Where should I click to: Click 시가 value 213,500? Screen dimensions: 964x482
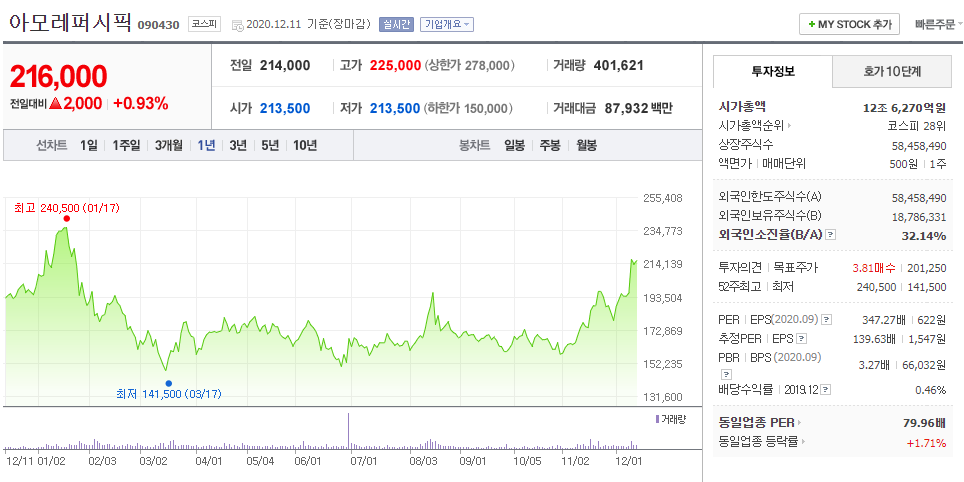(x=285, y=109)
